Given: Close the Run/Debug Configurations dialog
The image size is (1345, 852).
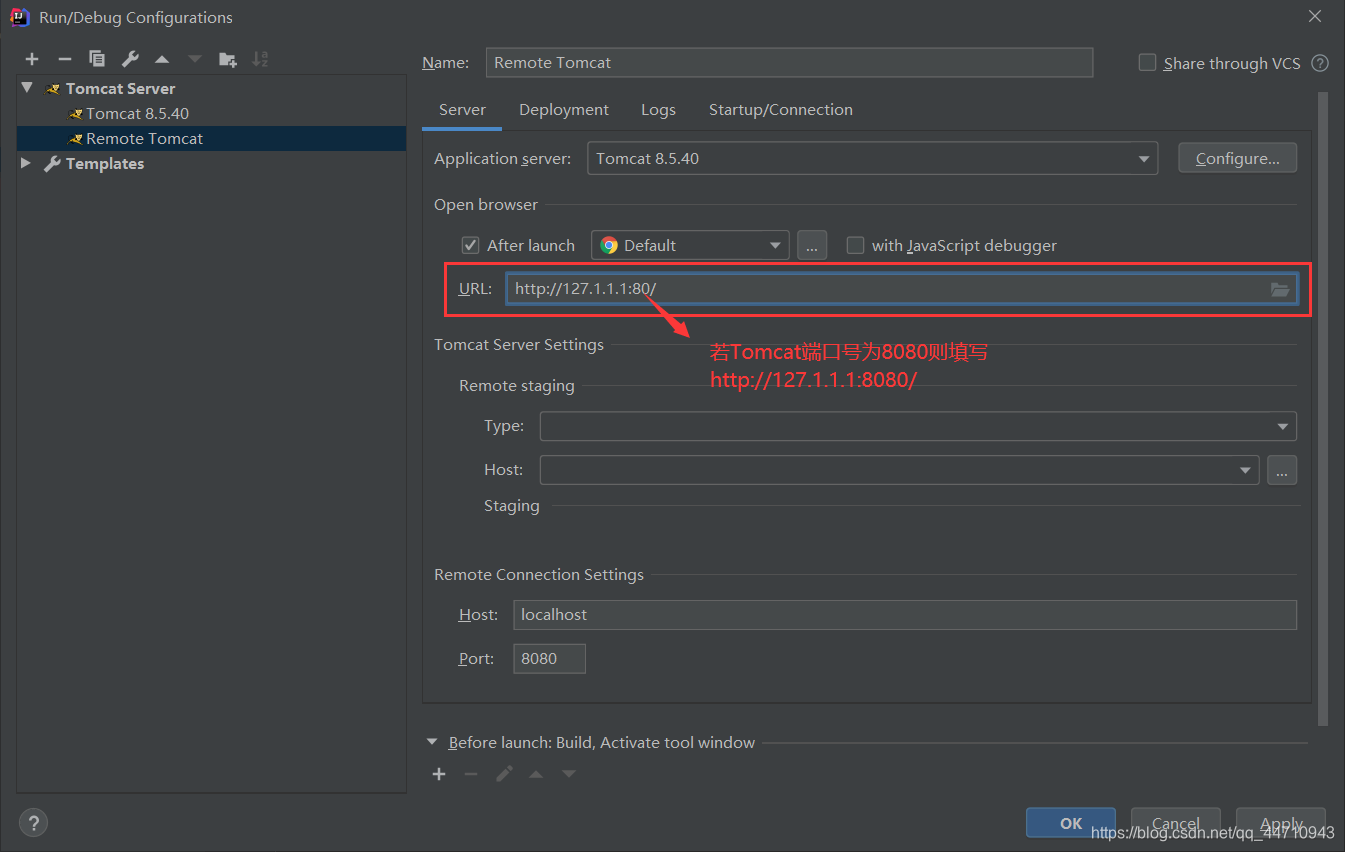Looking at the screenshot, I should (1314, 15).
